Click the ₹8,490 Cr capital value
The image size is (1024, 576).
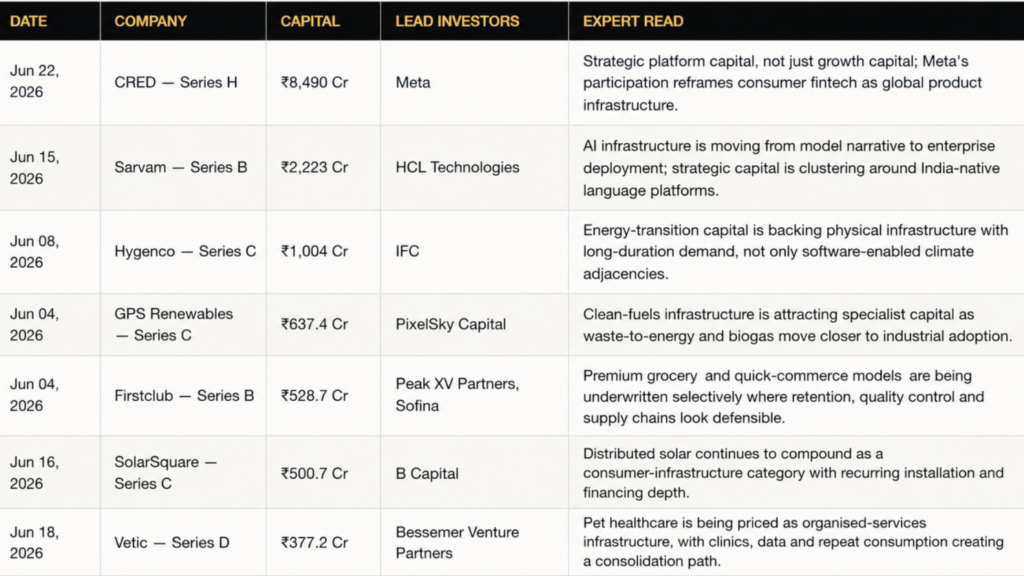[x=314, y=82]
